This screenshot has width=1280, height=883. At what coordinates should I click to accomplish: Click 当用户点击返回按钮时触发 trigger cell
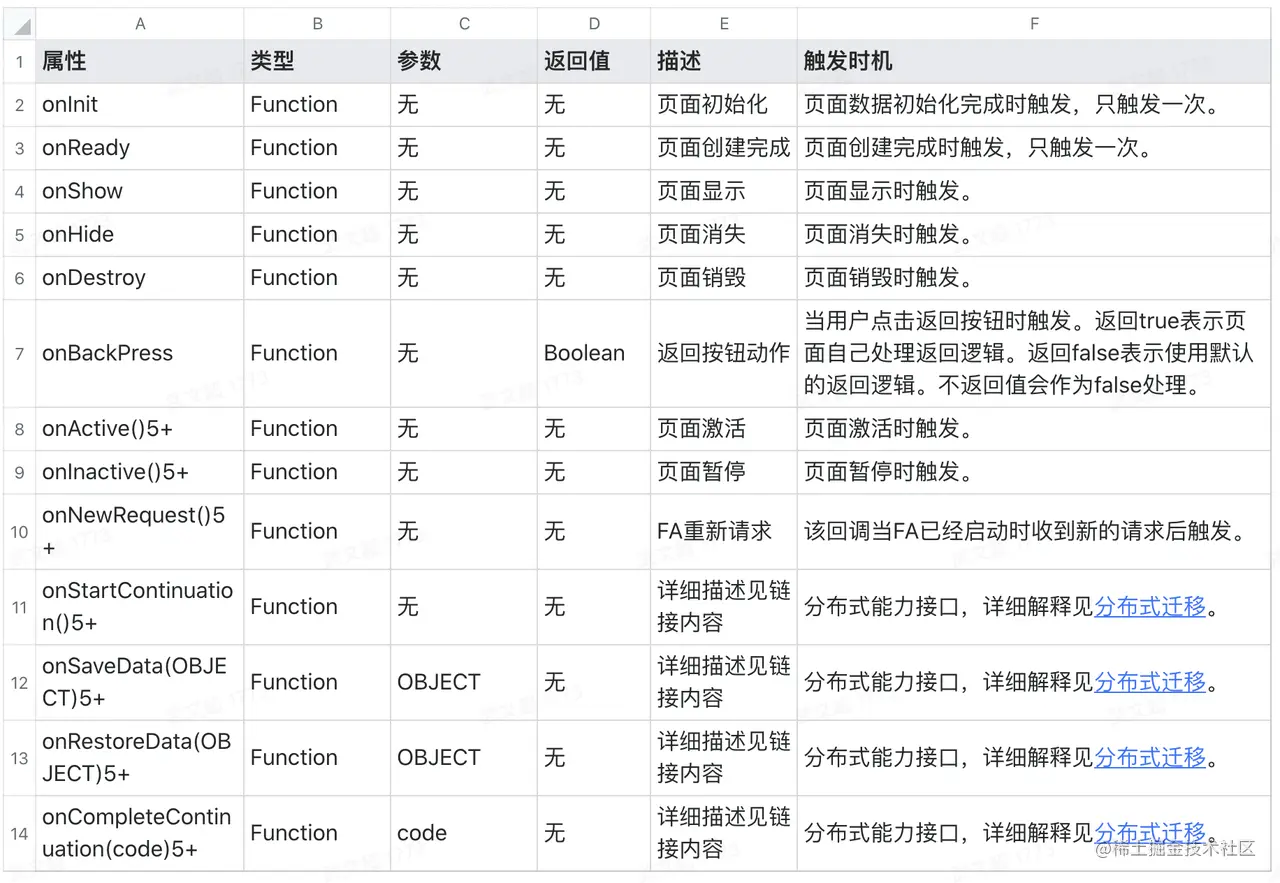pyautogui.click(x=1035, y=353)
